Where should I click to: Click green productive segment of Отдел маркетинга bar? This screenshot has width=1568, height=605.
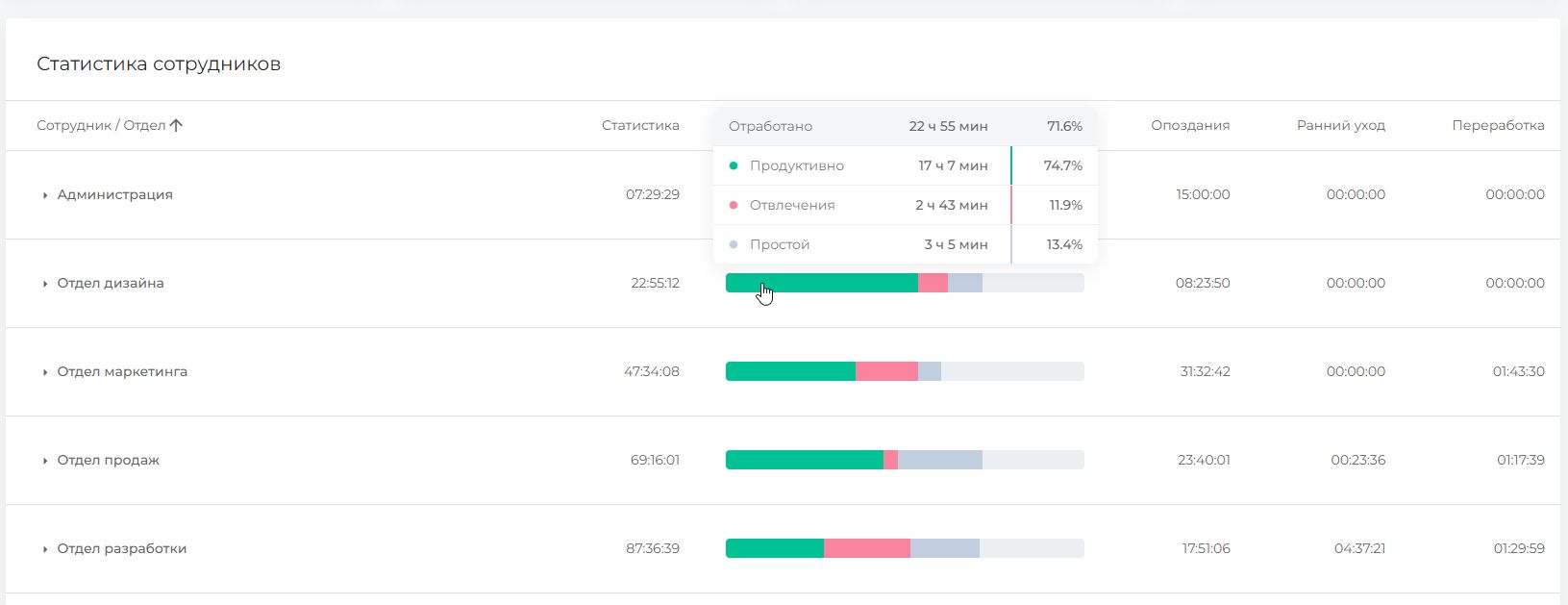790,371
